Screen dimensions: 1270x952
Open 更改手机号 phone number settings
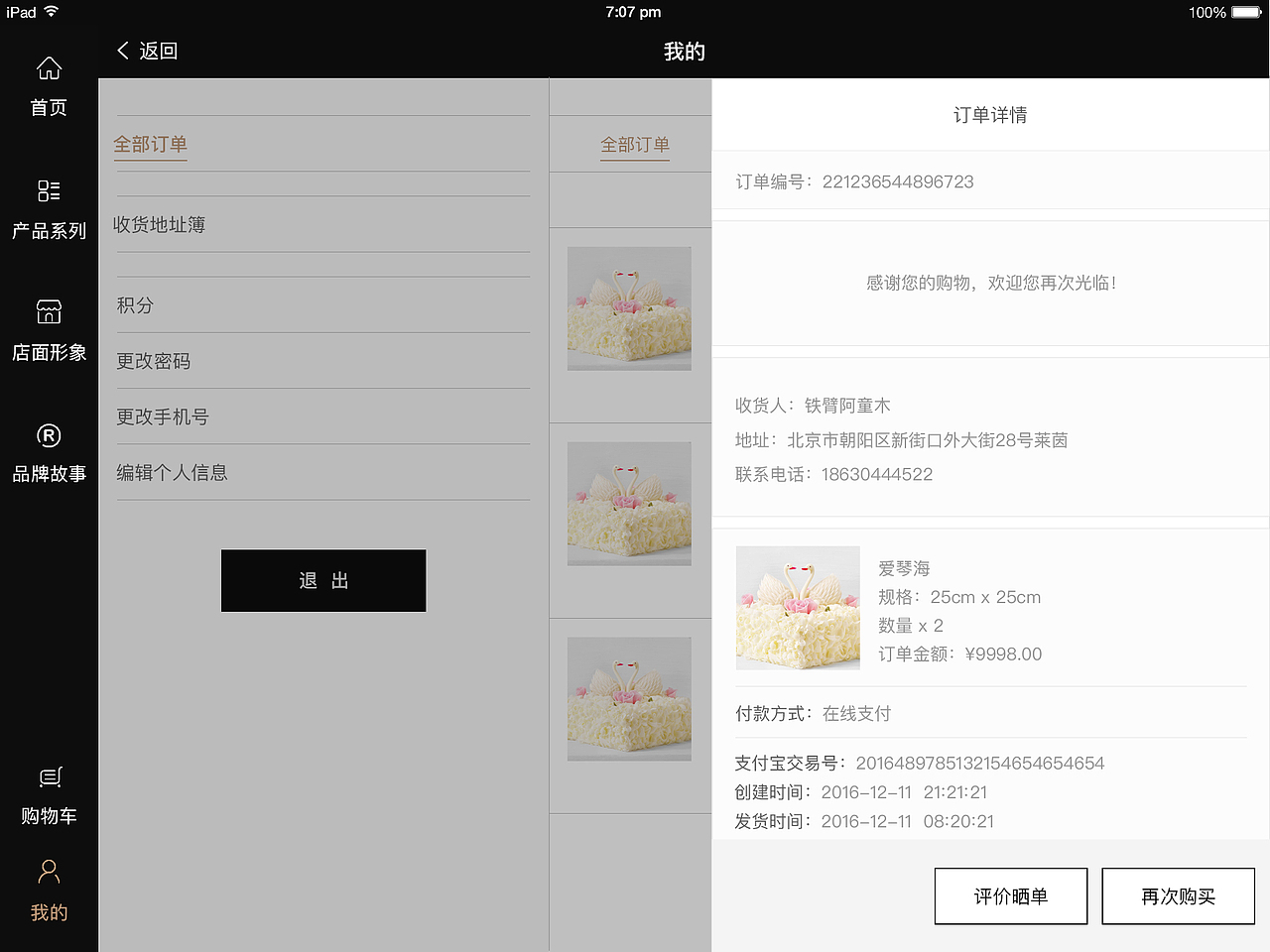pyautogui.click(x=162, y=416)
